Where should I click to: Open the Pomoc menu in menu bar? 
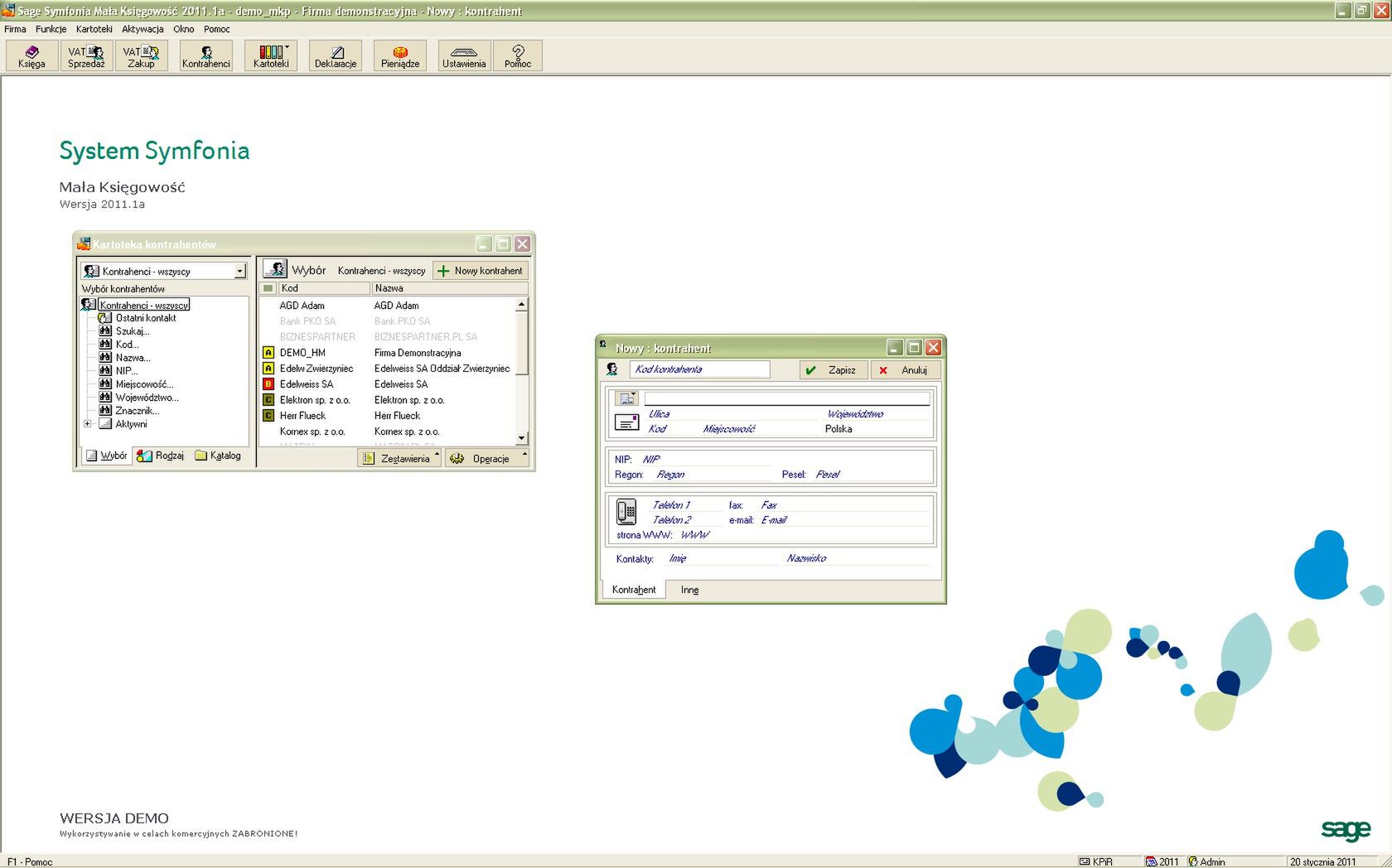[x=217, y=29]
